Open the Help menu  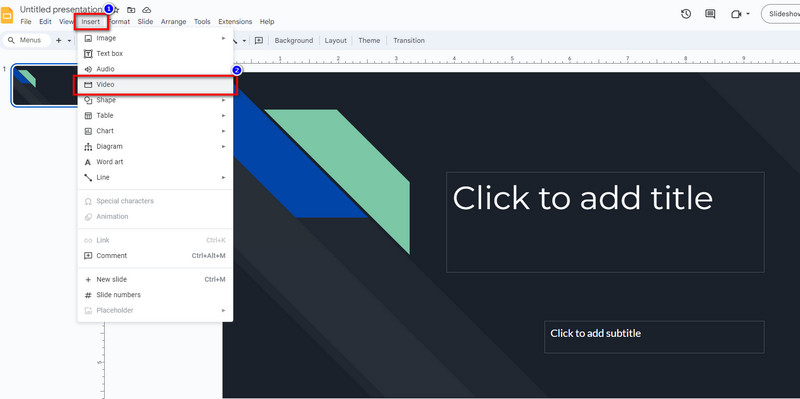267,21
